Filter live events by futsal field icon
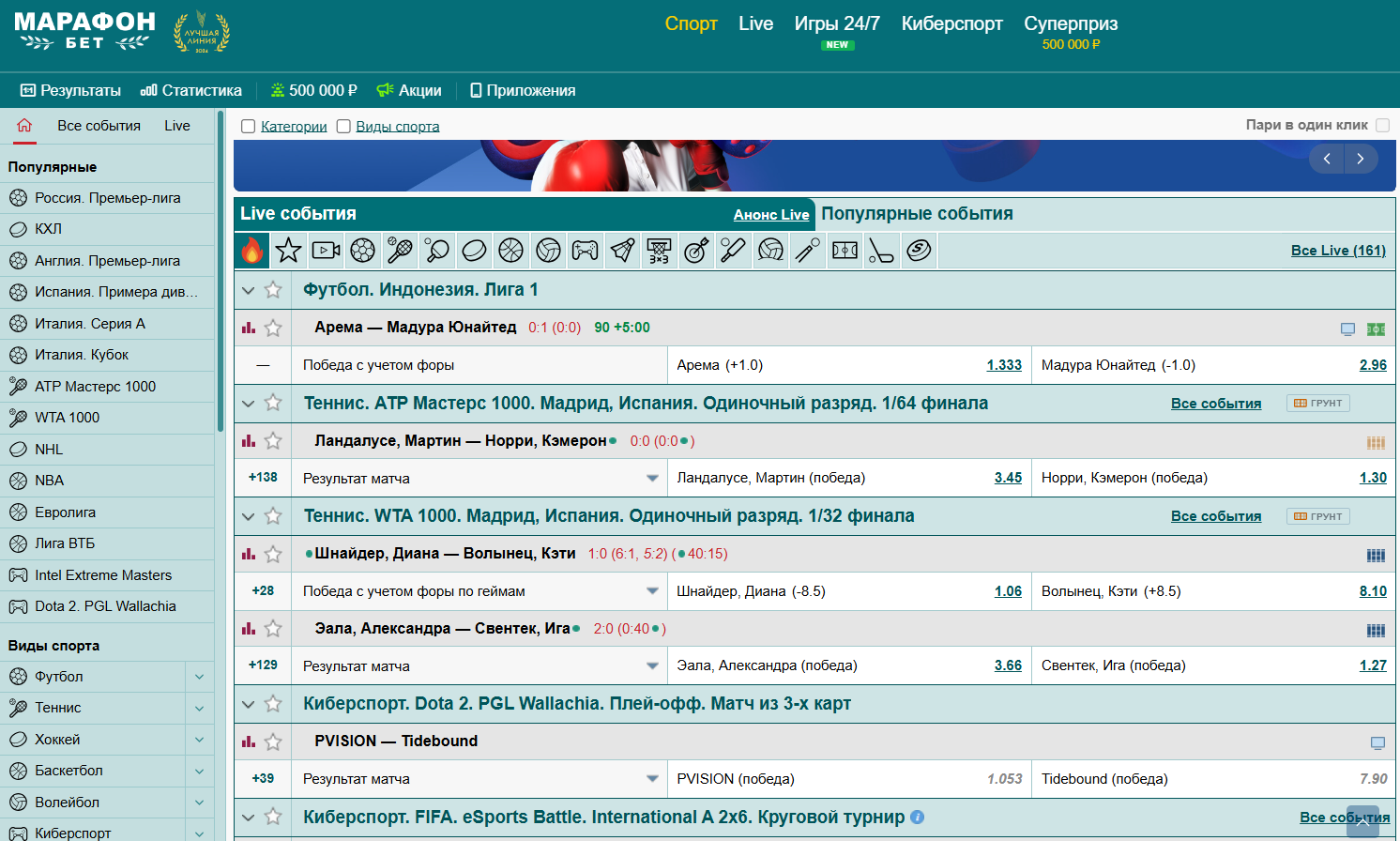This screenshot has height=841, width=1400. click(x=845, y=251)
